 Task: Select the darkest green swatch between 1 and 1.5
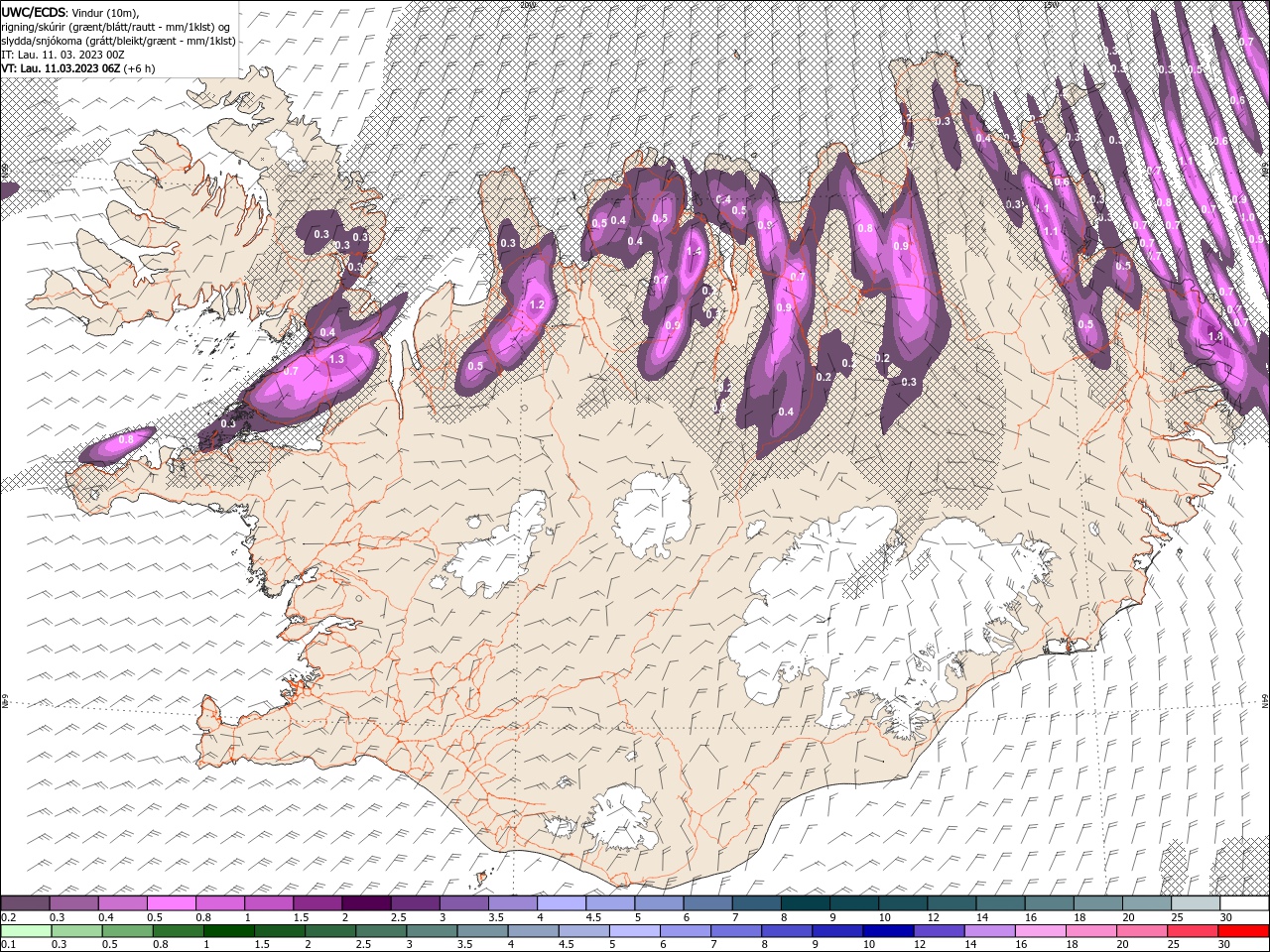(228, 930)
